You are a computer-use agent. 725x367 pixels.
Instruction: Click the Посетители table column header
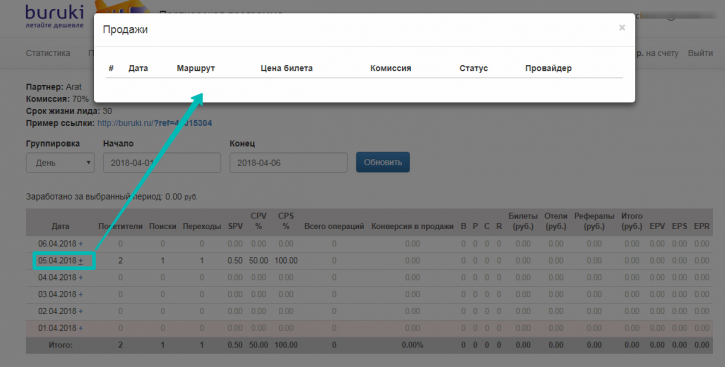click(x=120, y=226)
